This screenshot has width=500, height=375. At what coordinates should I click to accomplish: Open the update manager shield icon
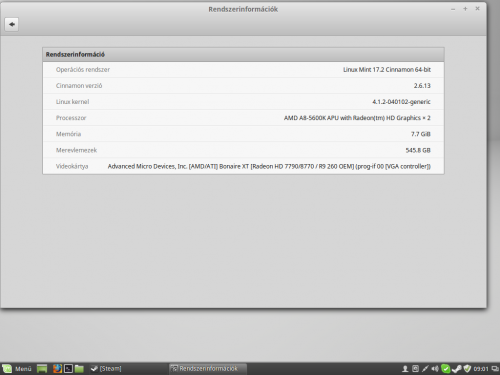(467, 369)
